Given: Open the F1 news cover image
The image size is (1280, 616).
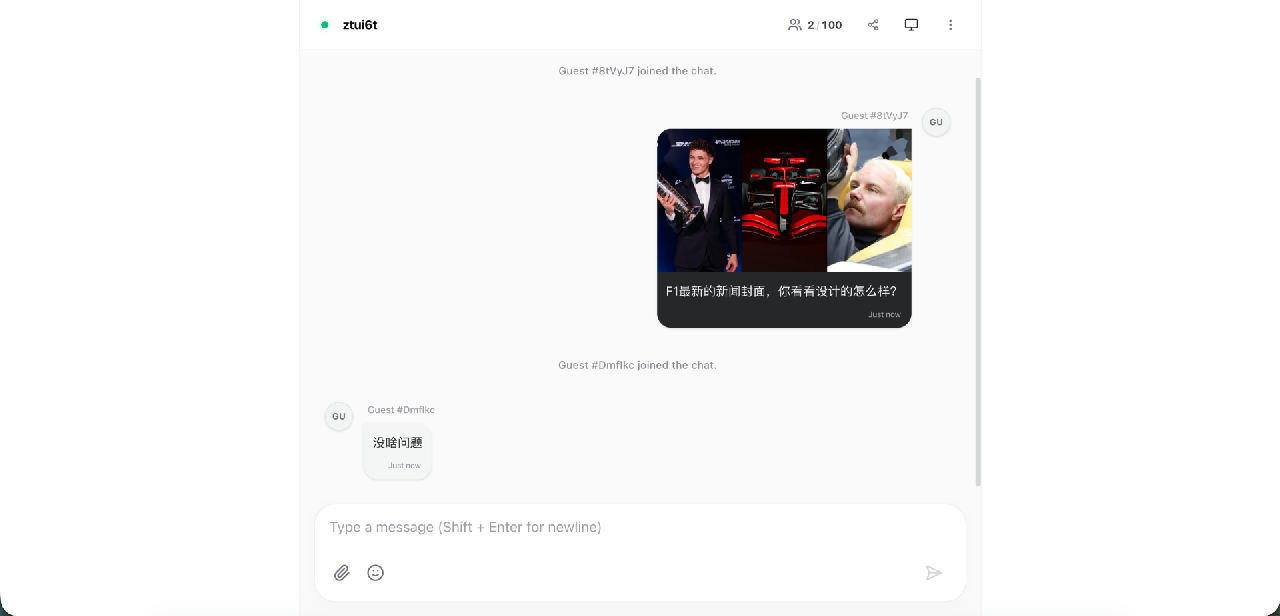Looking at the screenshot, I should 784,200.
